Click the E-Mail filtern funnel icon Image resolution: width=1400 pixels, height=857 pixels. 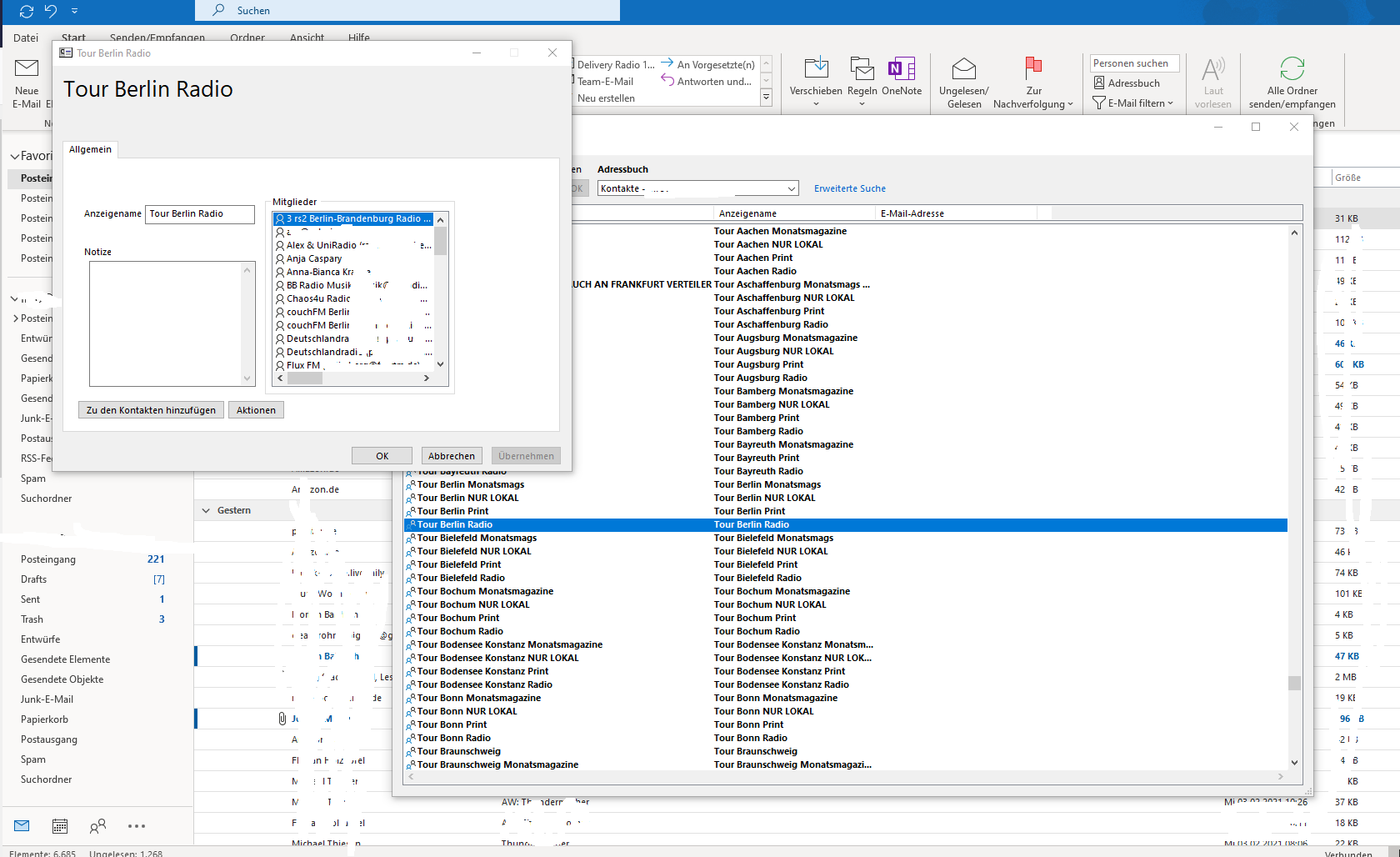tap(1099, 103)
